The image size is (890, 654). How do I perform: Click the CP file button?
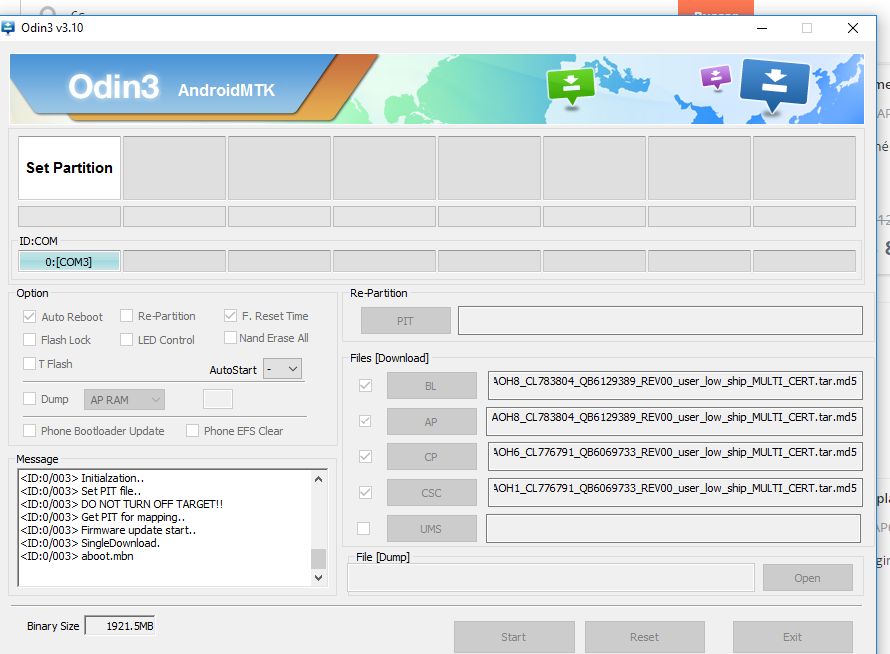pyautogui.click(x=431, y=457)
